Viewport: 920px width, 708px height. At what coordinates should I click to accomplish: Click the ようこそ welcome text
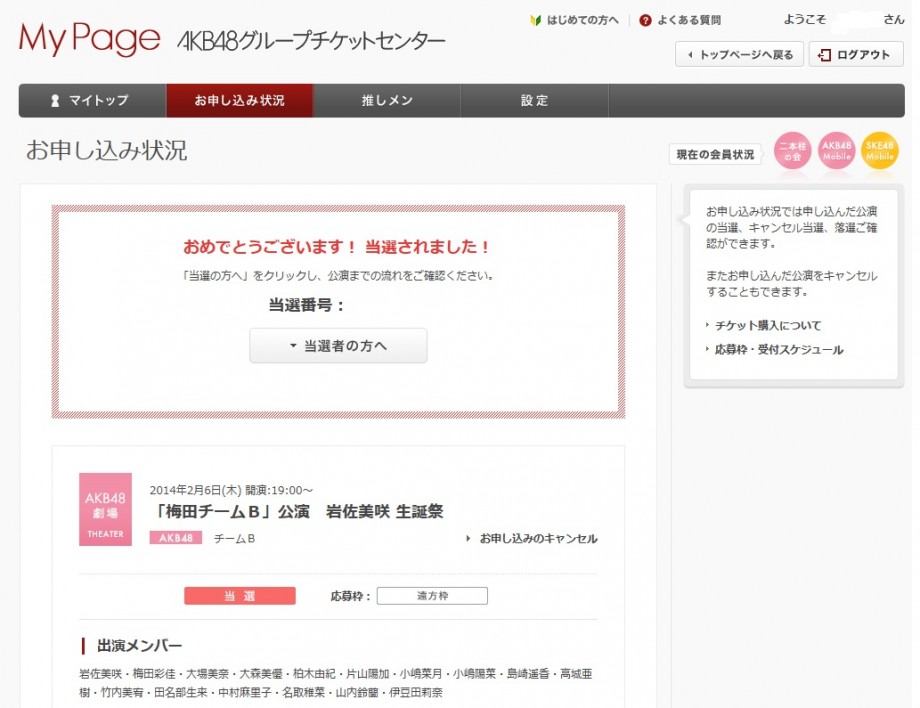804,19
